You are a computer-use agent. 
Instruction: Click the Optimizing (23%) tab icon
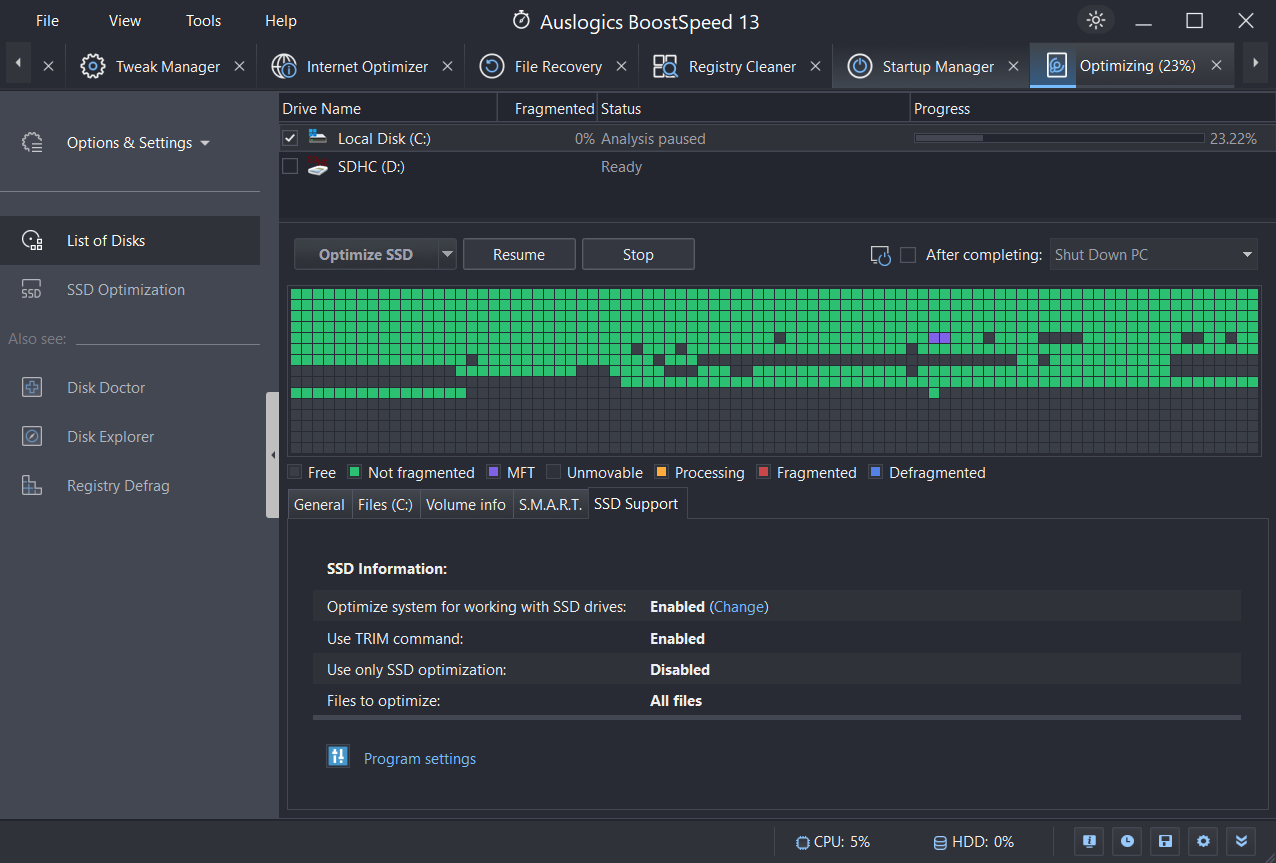[1057, 66]
